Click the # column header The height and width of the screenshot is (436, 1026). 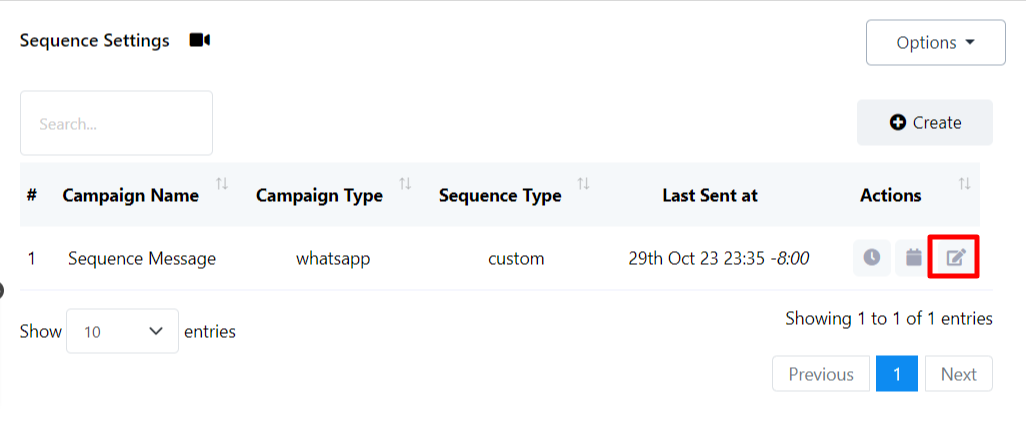32,195
